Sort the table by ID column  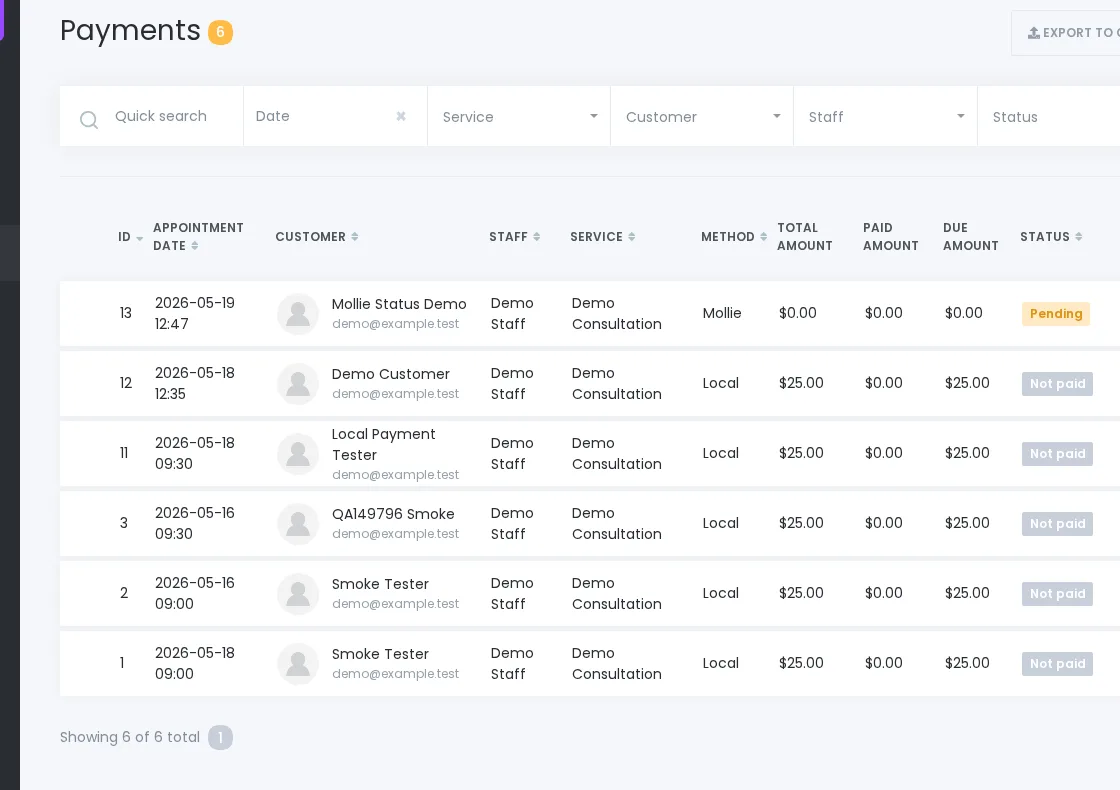pyautogui.click(x=131, y=237)
